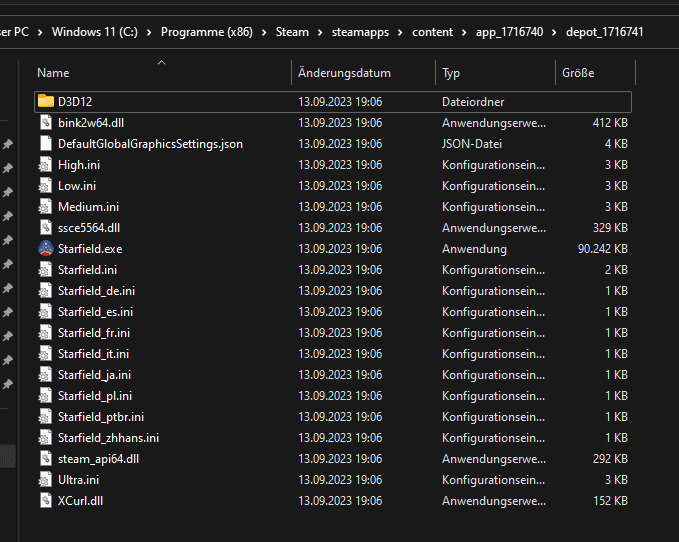Select the DefaultGlobalGraphicsSettings.json file name

coord(150,144)
